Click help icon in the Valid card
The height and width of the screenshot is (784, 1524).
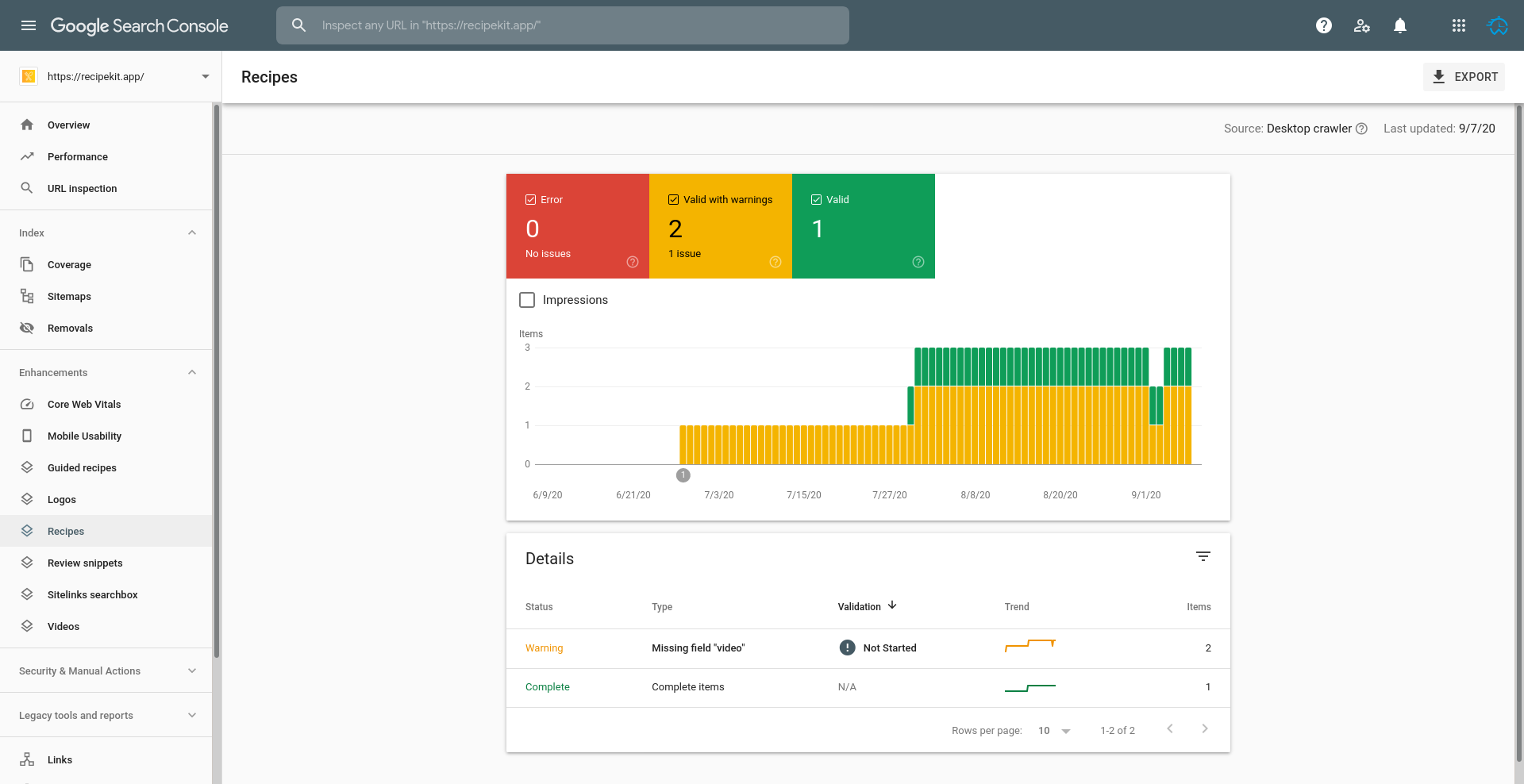pos(918,262)
